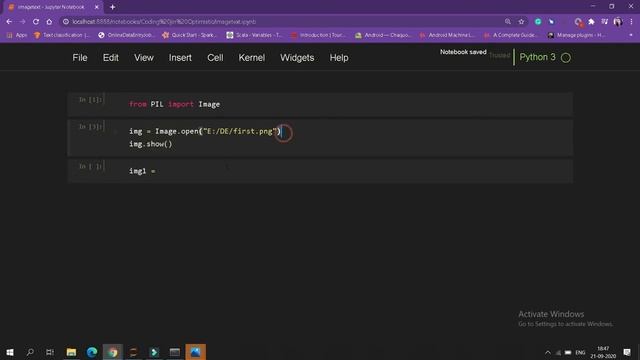Open the Jupyter app on the taskbar
The image size is (640, 360).
click(x=133, y=352)
